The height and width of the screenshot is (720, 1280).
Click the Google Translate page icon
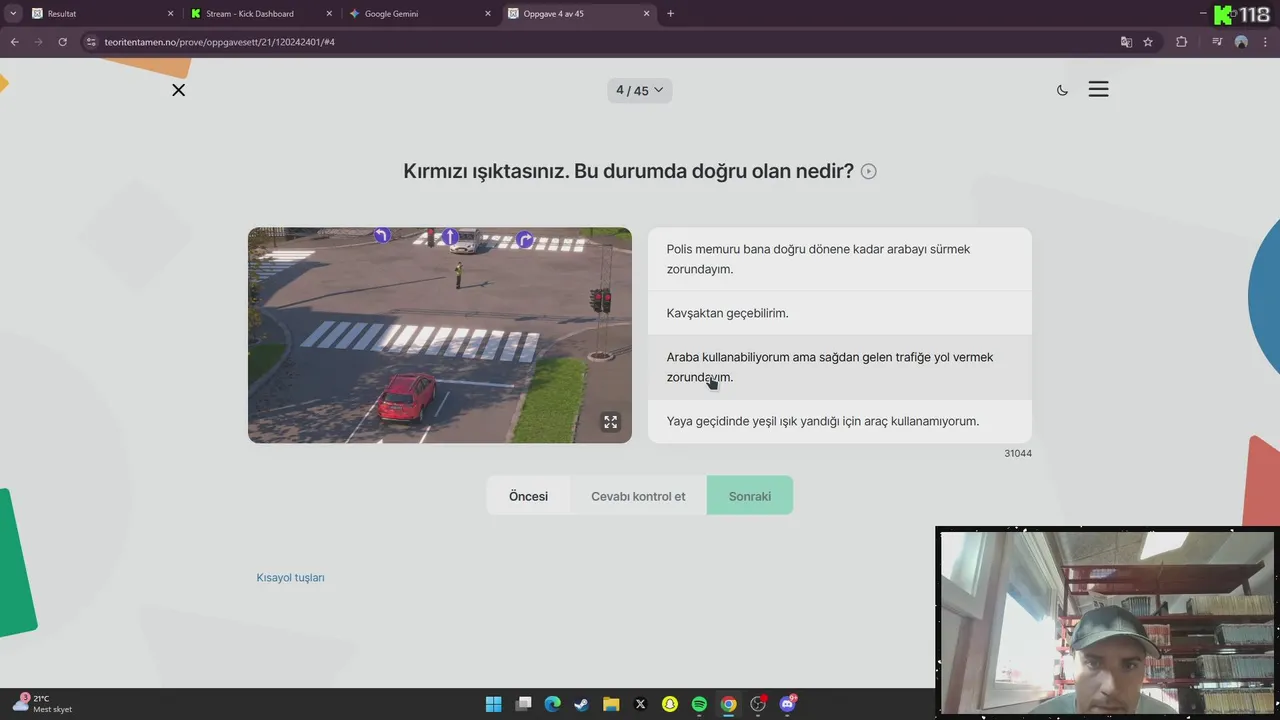coord(1126,42)
